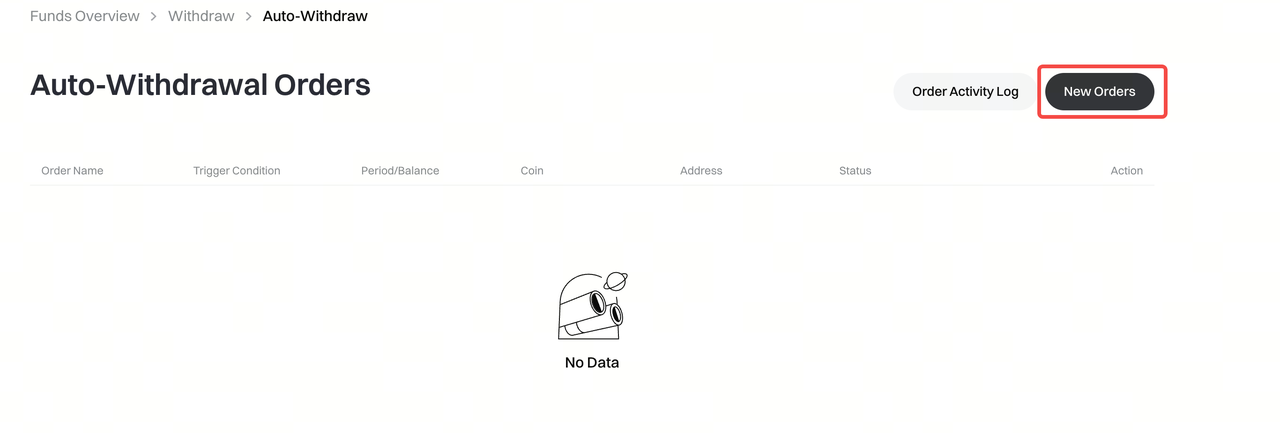
Task: Open the Order Activity Log
Action: [x=965, y=92]
